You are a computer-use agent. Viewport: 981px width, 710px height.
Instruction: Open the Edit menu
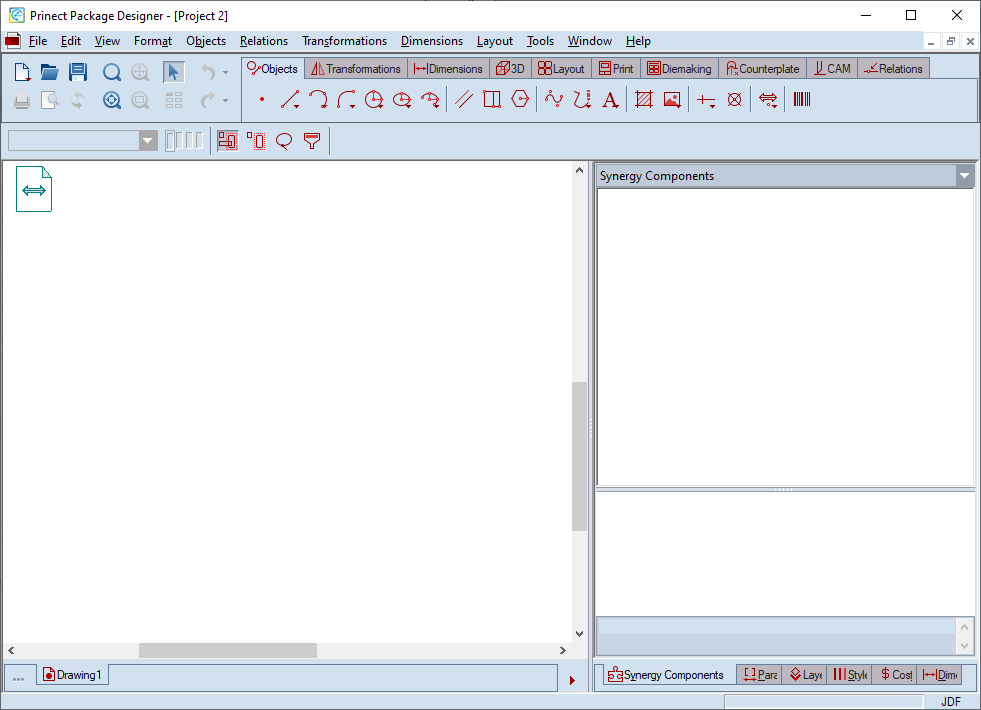(71, 41)
